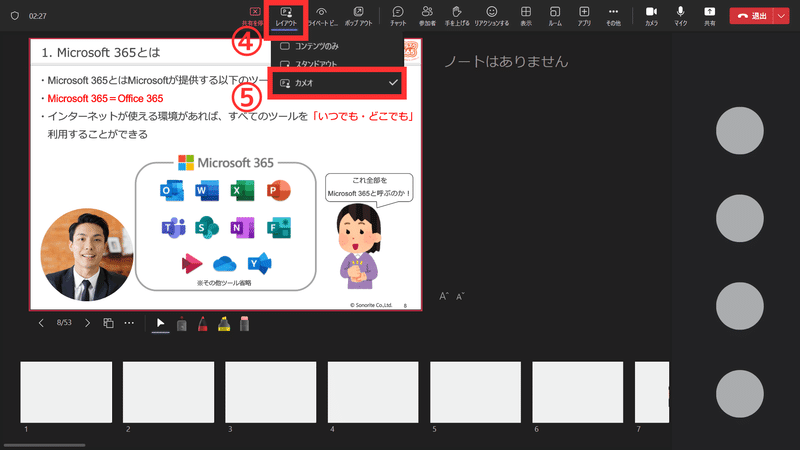Open the チャット chat panel
Screen dimensions: 800x450
click(x=398, y=16)
